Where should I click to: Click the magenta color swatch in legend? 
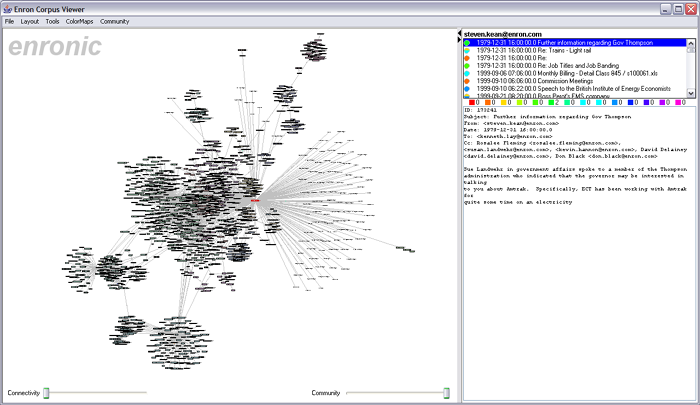(678, 103)
